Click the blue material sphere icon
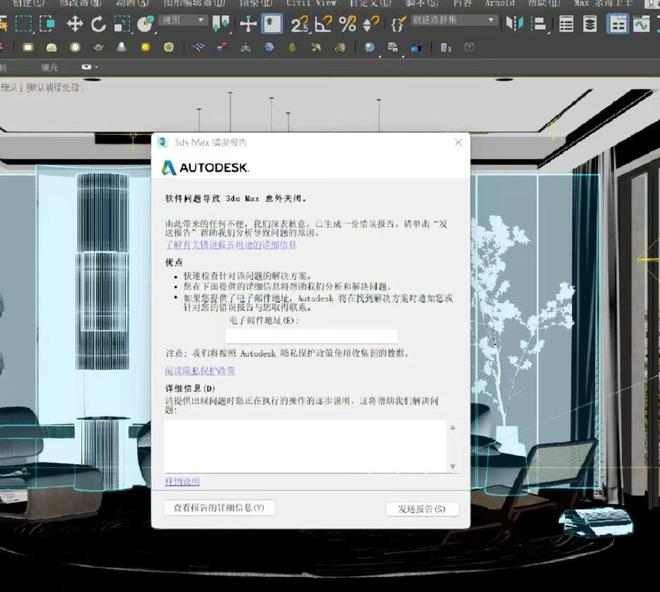Screen dimensions: 660x592 [x=370, y=47]
